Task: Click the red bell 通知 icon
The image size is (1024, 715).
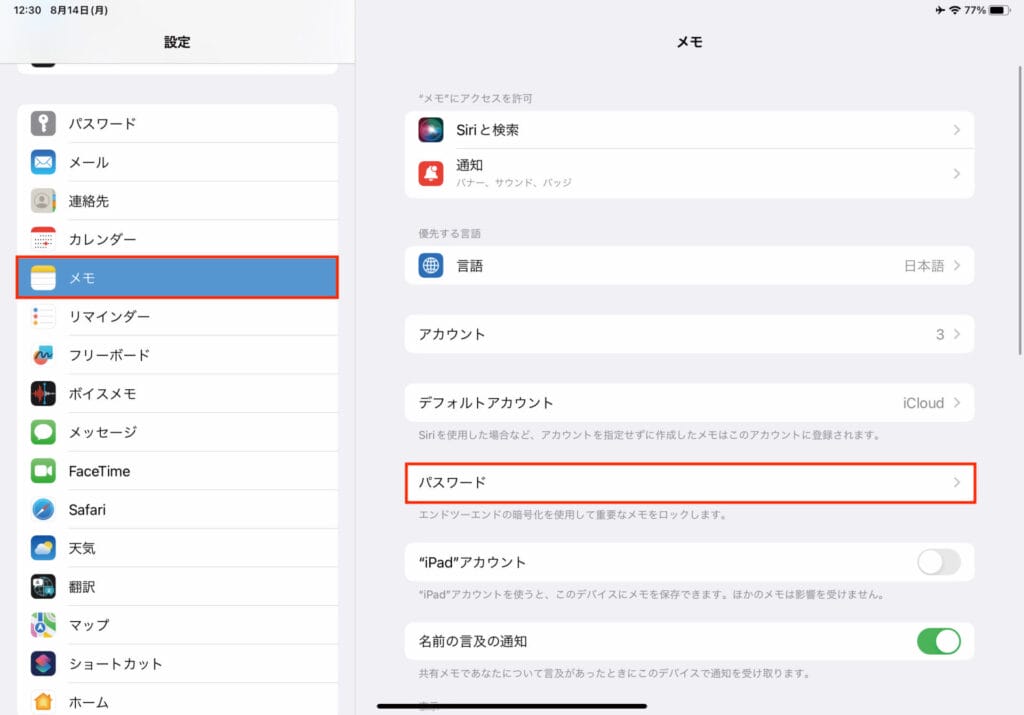Action: click(x=431, y=173)
